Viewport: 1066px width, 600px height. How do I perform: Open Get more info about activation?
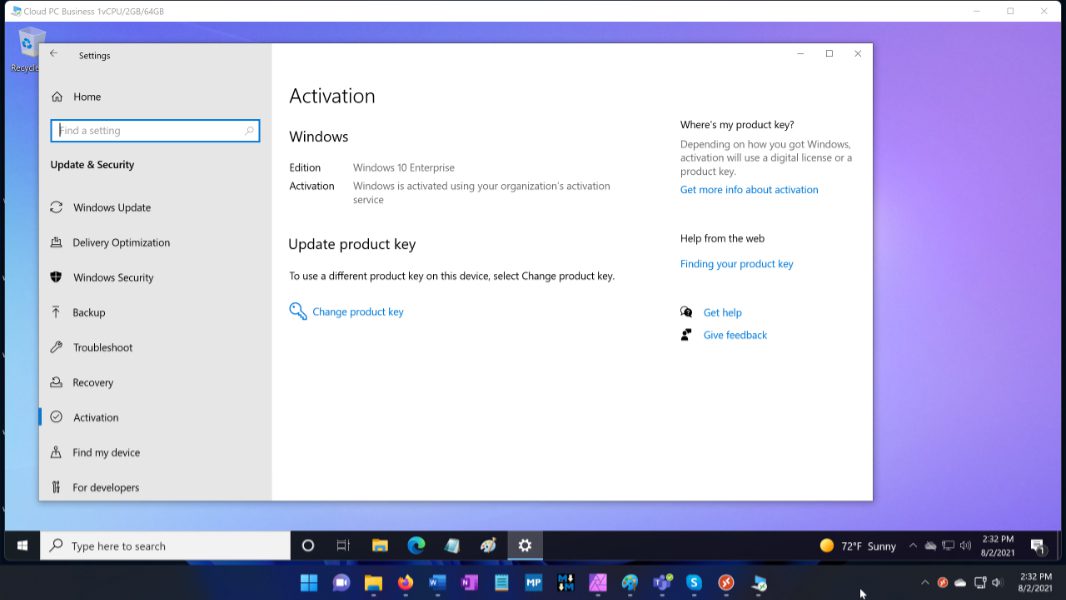pos(749,190)
